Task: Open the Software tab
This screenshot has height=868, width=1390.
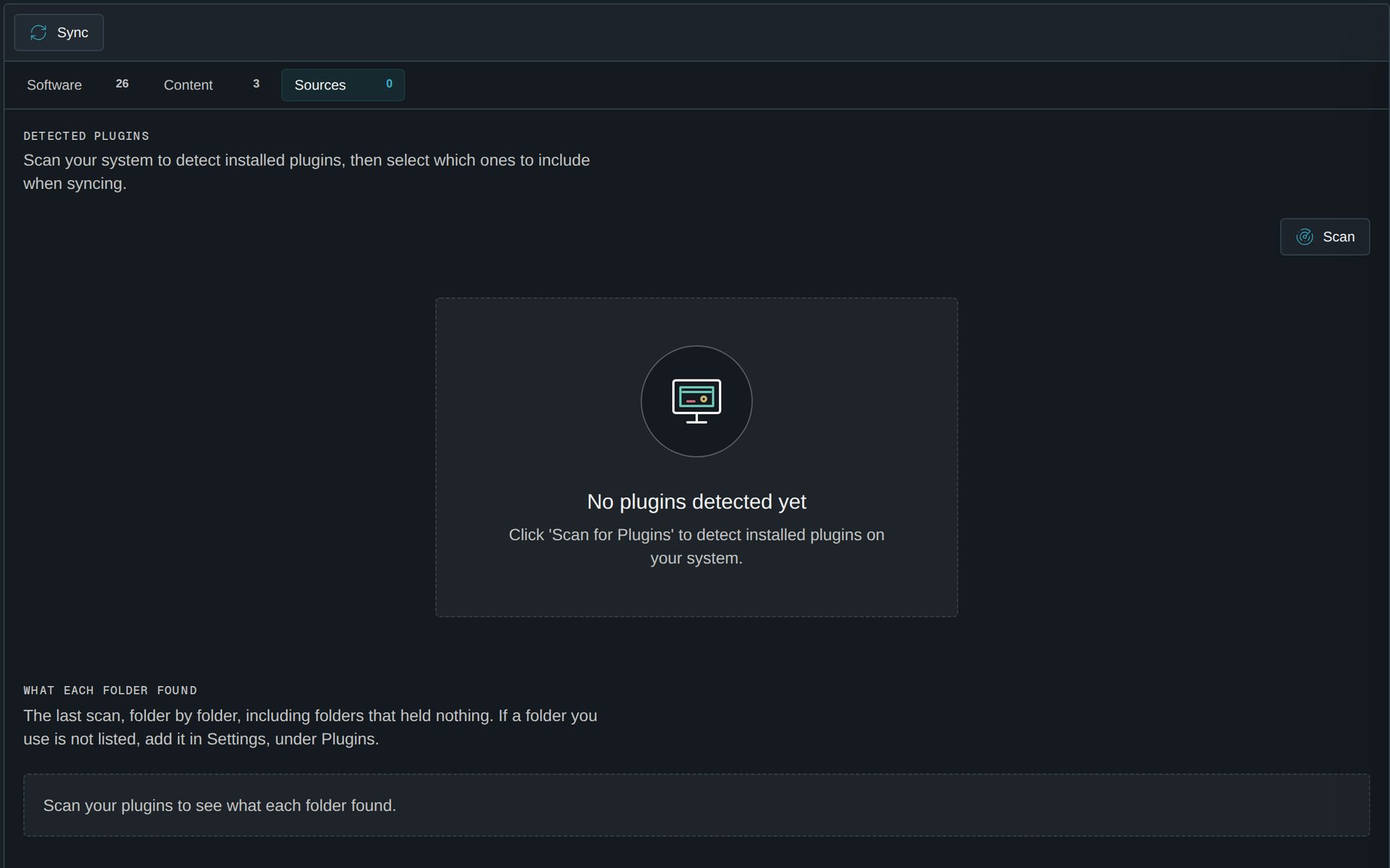Action: [x=78, y=85]
